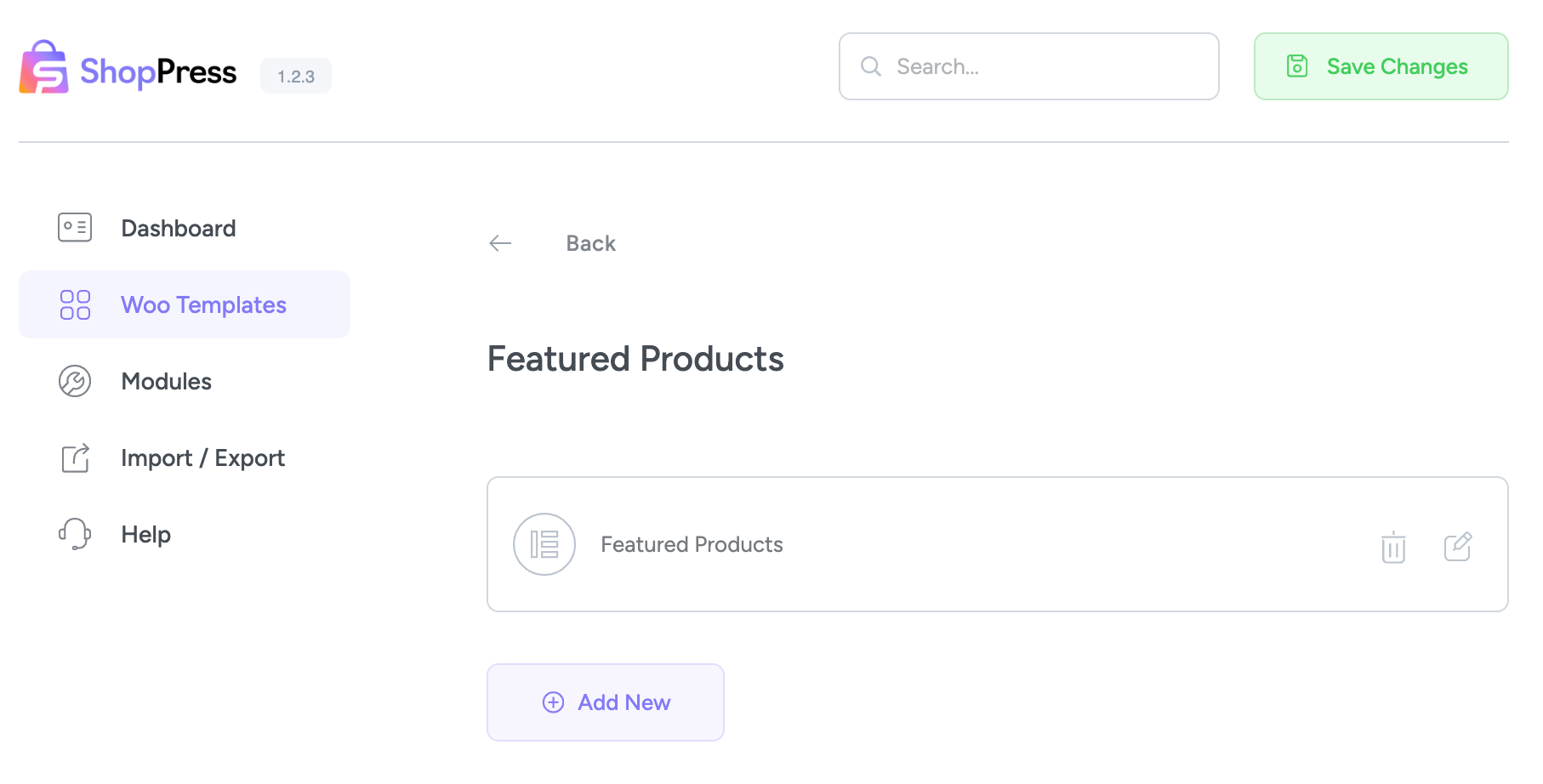
Task: Click the back arrow above Featured Products
Action: coord(500,243)
